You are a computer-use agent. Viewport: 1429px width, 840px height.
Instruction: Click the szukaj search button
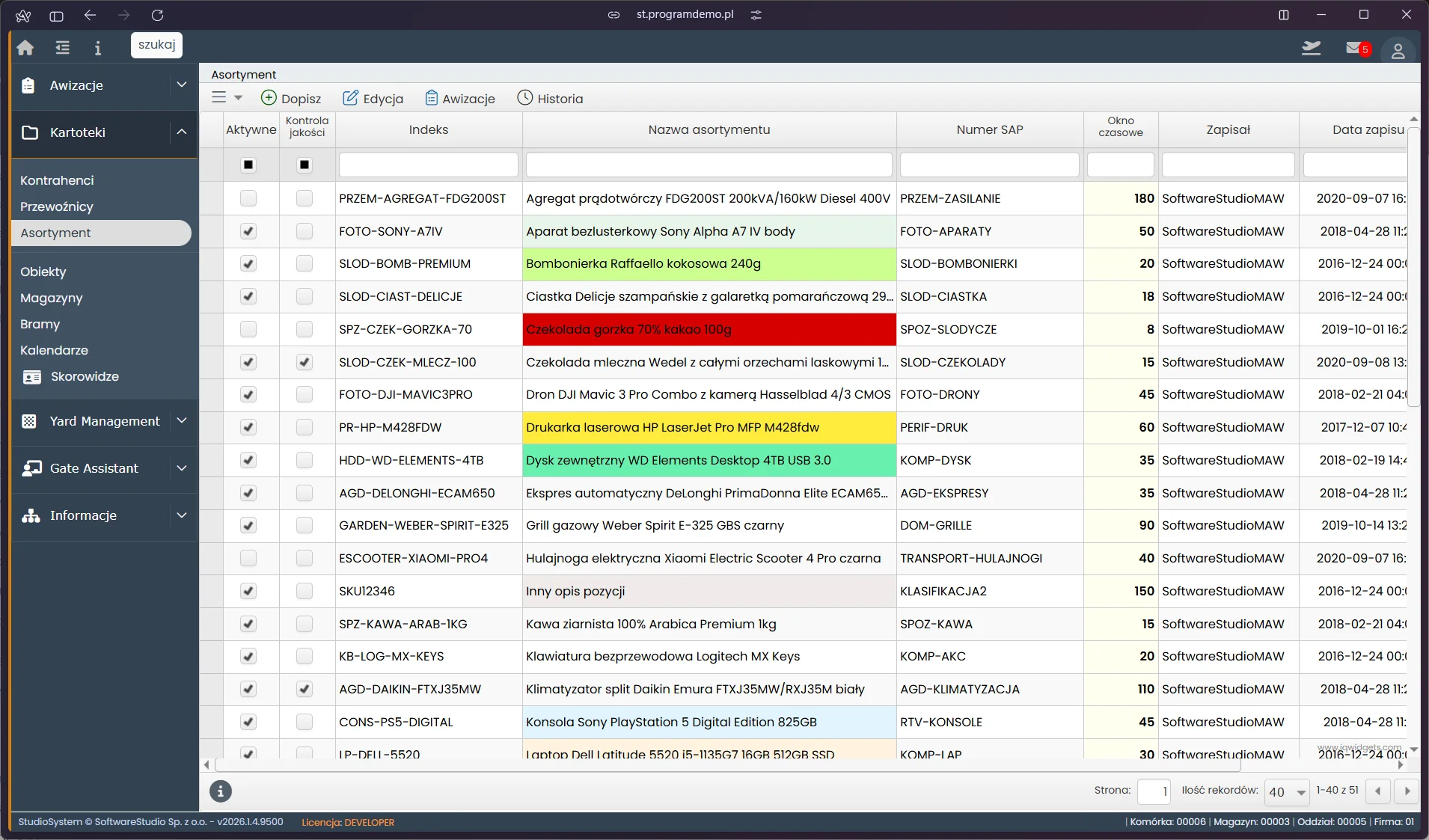156,45
